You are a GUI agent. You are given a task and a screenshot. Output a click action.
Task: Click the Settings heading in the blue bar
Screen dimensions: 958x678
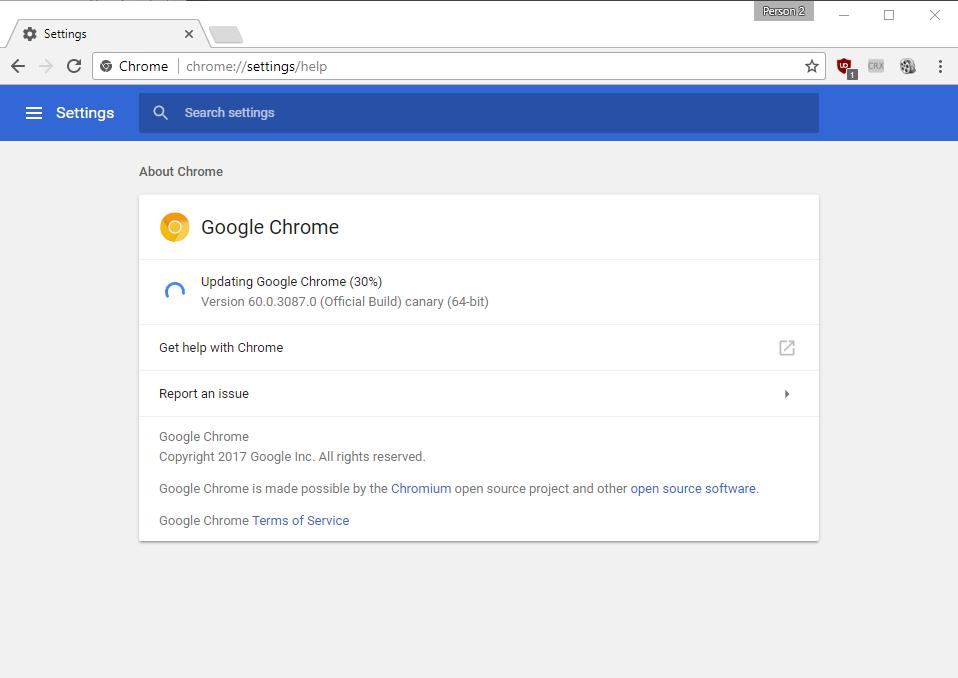(x=84, y=113)
